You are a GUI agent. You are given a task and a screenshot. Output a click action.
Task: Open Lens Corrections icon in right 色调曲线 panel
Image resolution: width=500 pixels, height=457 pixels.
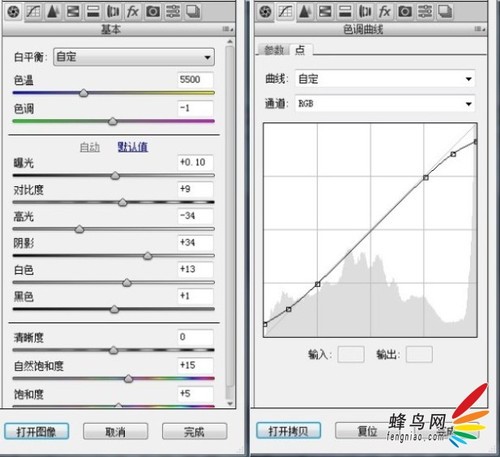pyautogui.click(x=365, y=12)
